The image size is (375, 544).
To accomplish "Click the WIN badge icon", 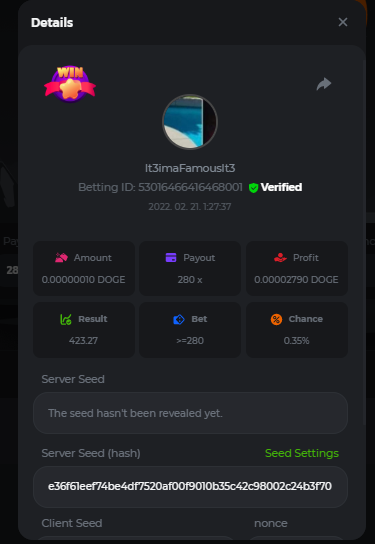I will click(x=70, y=84).
